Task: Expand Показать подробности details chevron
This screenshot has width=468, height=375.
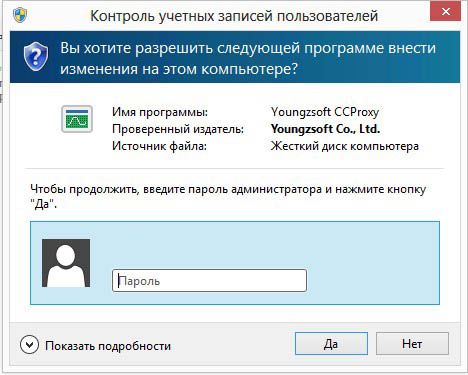Action: (29, 345)
